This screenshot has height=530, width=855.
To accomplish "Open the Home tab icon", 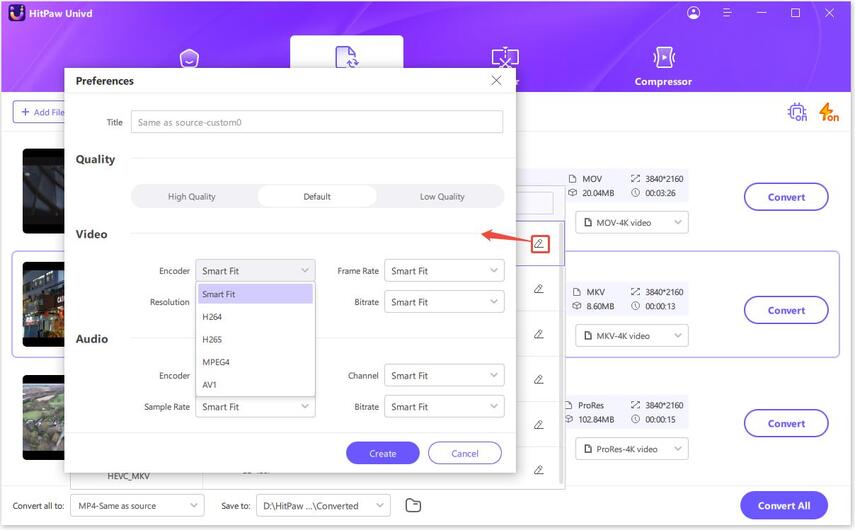I will pos(189,58).
